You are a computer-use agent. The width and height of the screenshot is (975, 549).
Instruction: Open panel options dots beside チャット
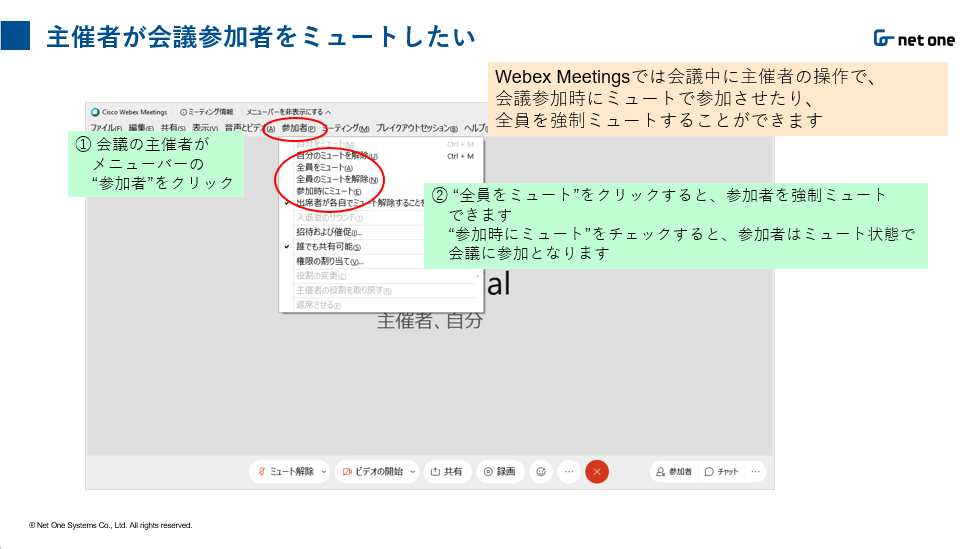tap(756, 472)
